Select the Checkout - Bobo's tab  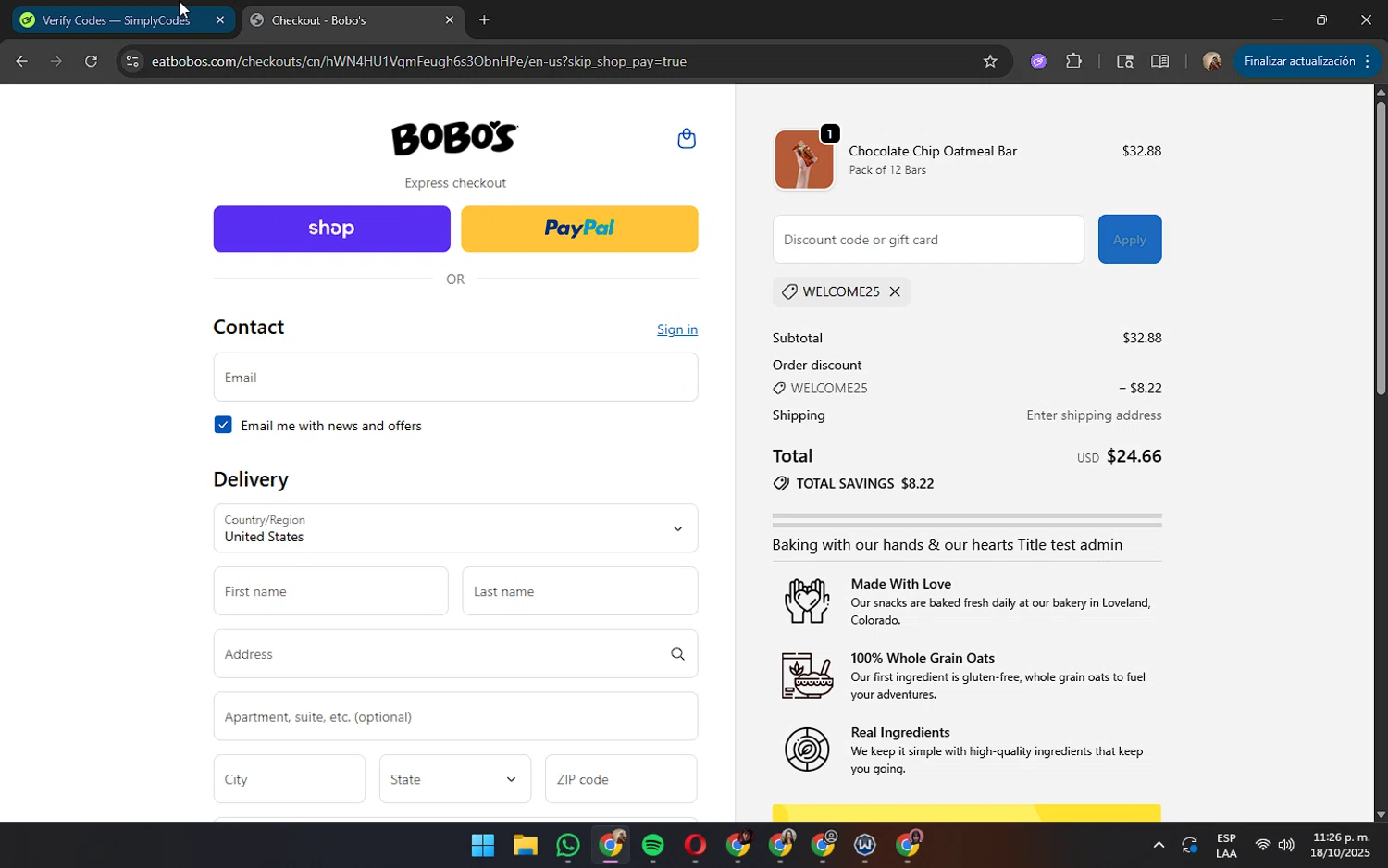pyautogui.click(x=353, y=19)
